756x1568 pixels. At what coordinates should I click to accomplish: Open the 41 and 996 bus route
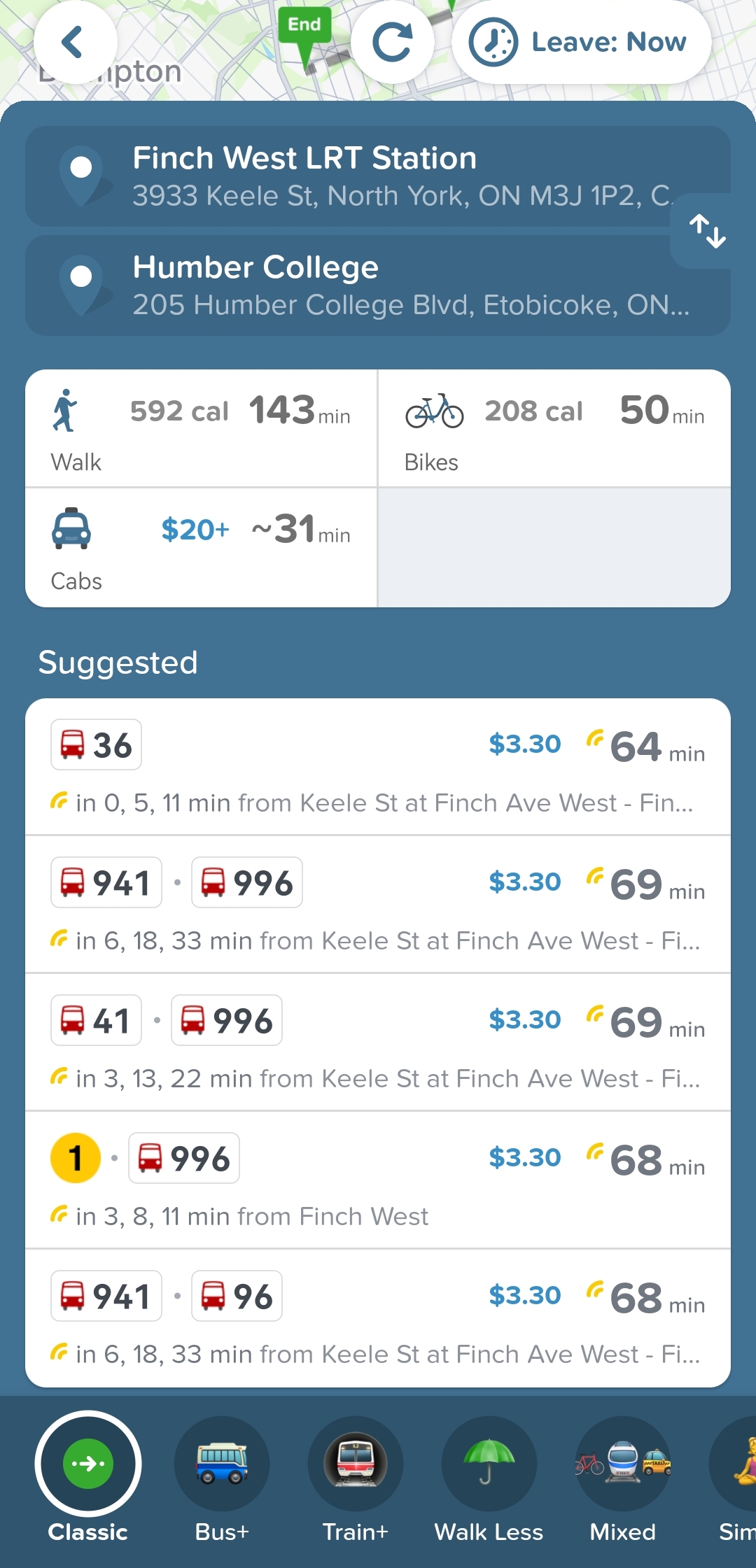[x=378, y=1043]
